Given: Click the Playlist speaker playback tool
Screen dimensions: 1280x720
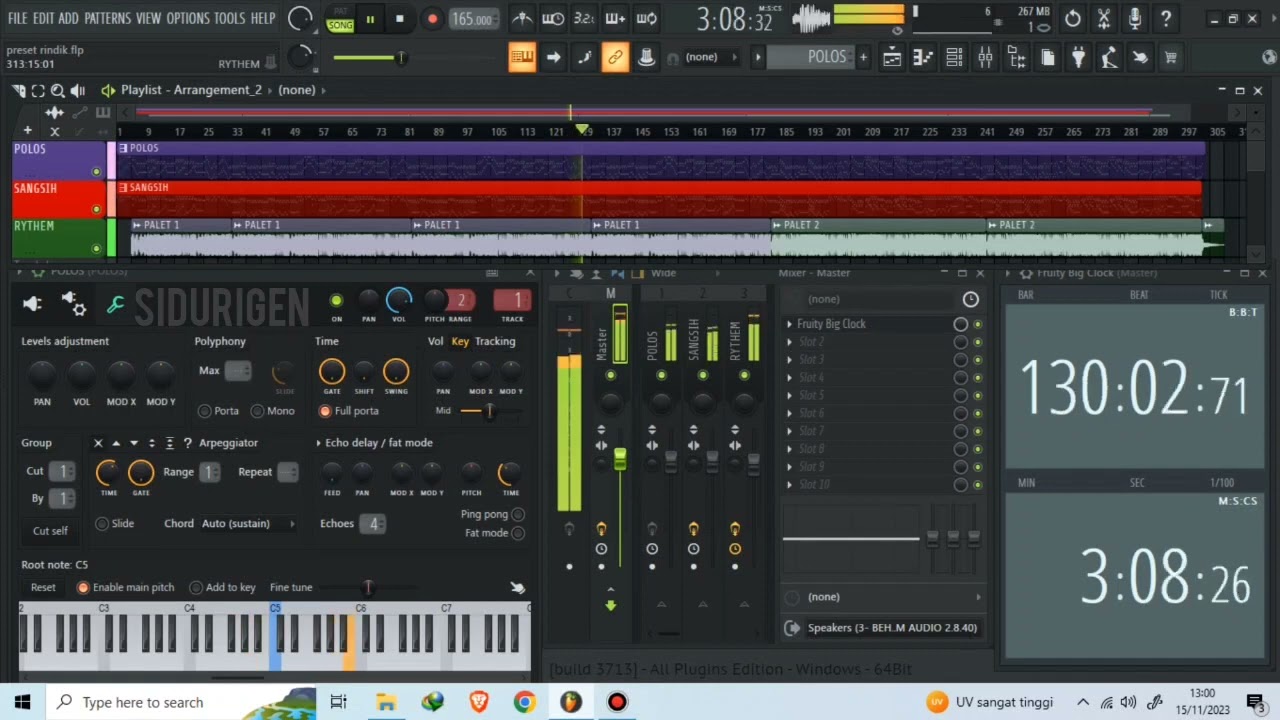Looking at the screenshot, I should pos(78,90).
